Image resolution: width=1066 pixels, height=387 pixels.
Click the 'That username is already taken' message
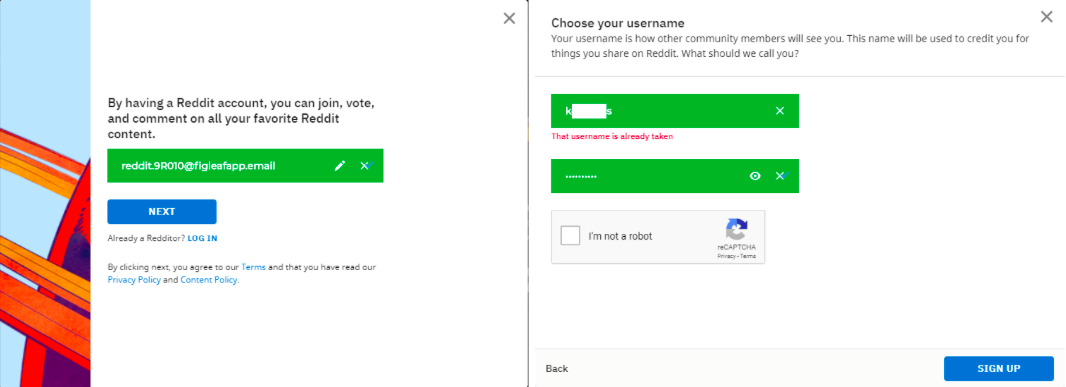tap(612, 137)
